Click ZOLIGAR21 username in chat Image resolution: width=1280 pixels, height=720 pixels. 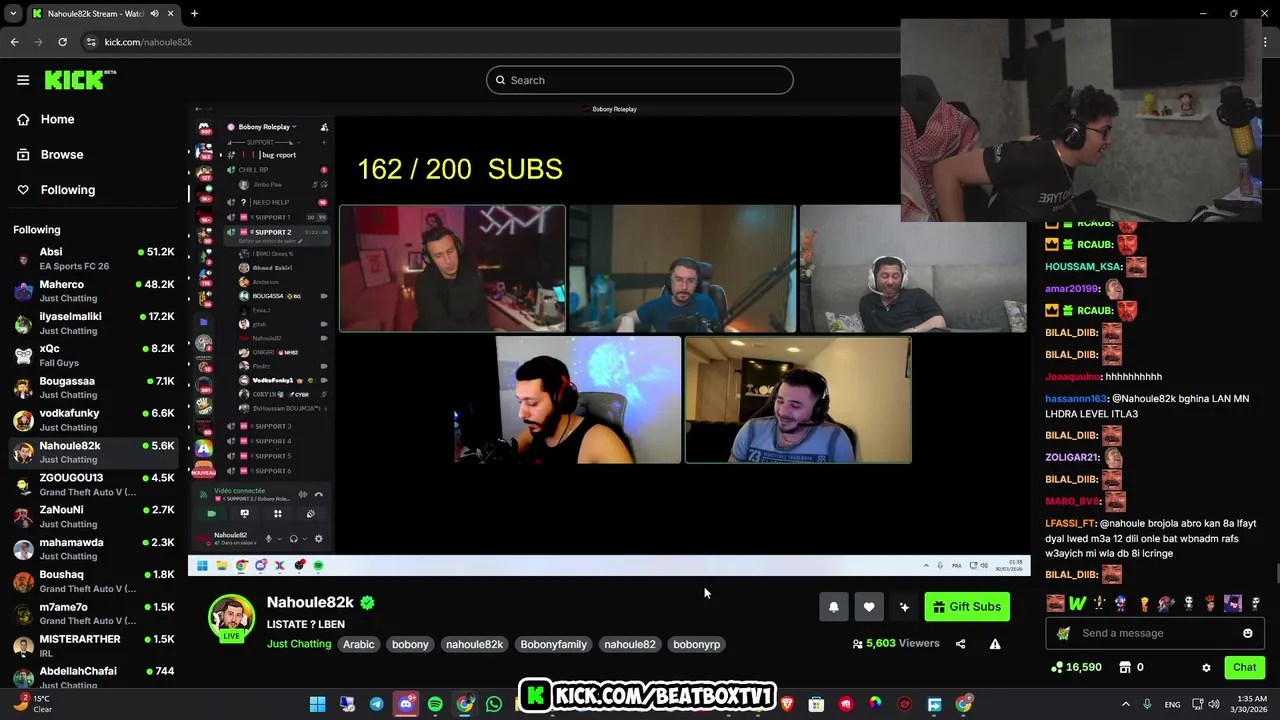point(1071,457)
